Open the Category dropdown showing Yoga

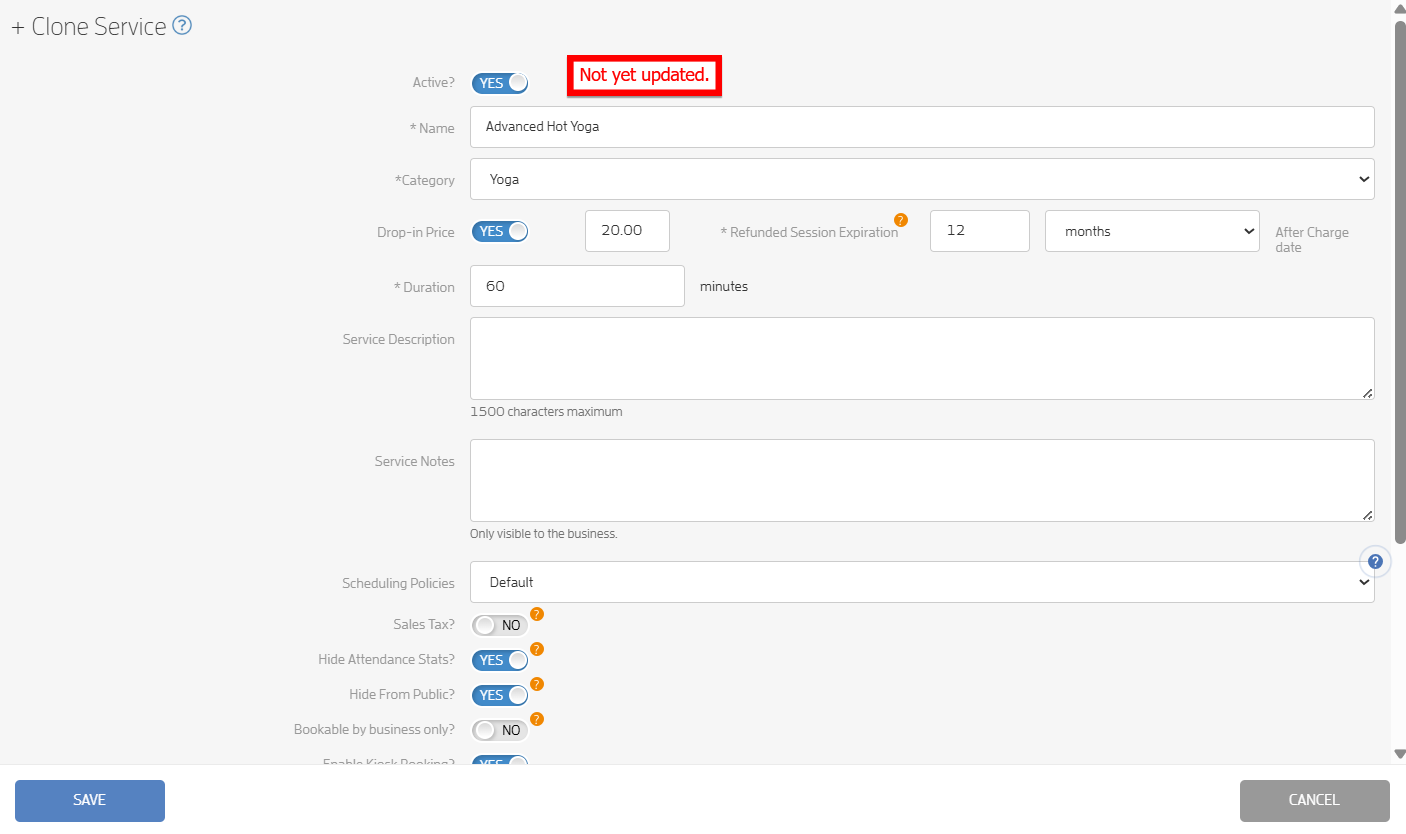(x=922, y=179)
